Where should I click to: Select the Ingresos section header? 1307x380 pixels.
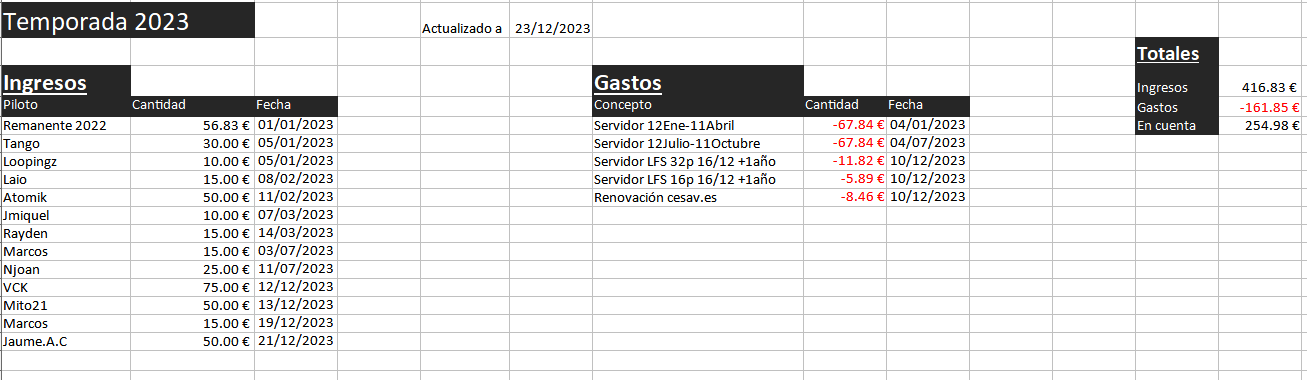[x=66, y=82]
